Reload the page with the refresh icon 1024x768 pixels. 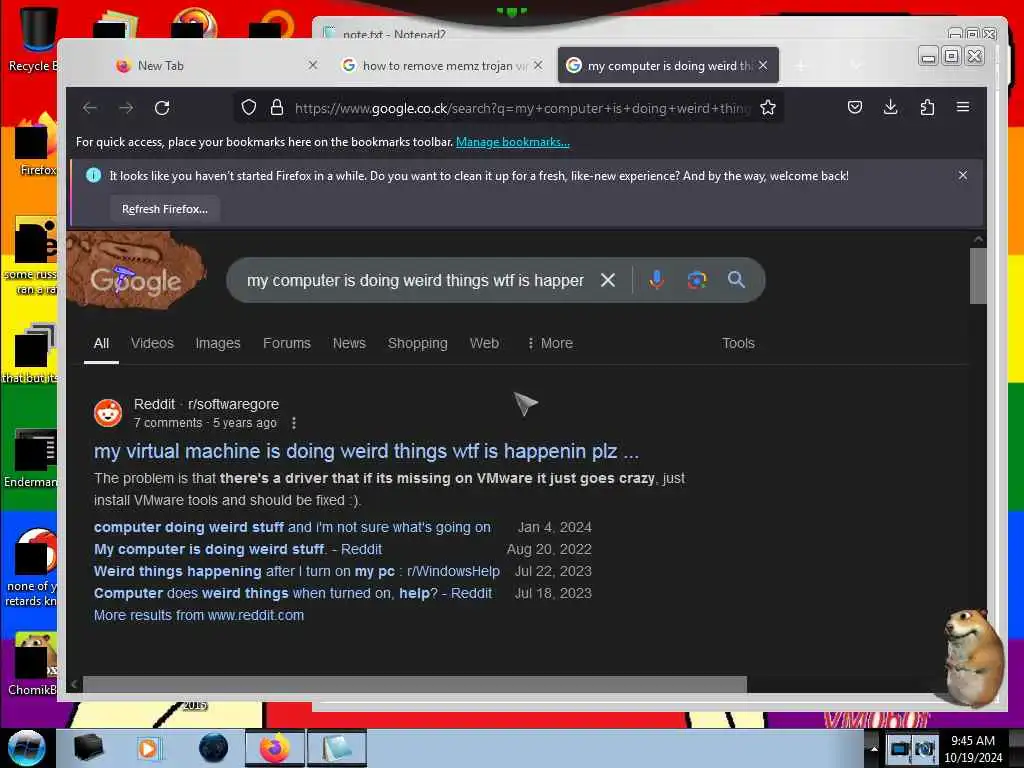pyautogui.click(x=162, y=108)
